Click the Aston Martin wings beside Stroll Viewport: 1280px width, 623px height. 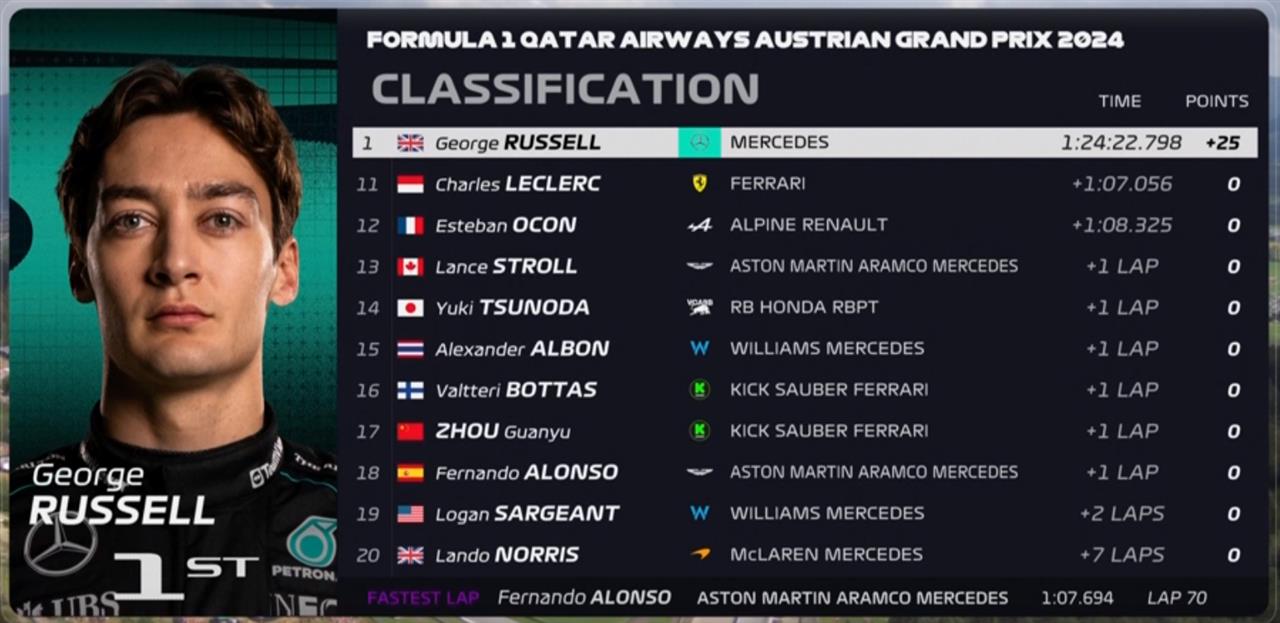click(x=700, y=266)
